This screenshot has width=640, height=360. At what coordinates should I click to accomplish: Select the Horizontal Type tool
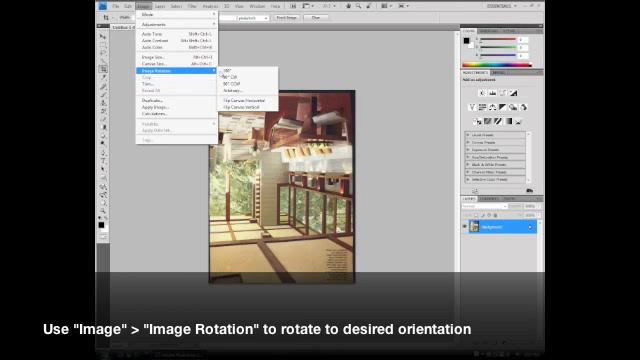(x=103, y=162)
